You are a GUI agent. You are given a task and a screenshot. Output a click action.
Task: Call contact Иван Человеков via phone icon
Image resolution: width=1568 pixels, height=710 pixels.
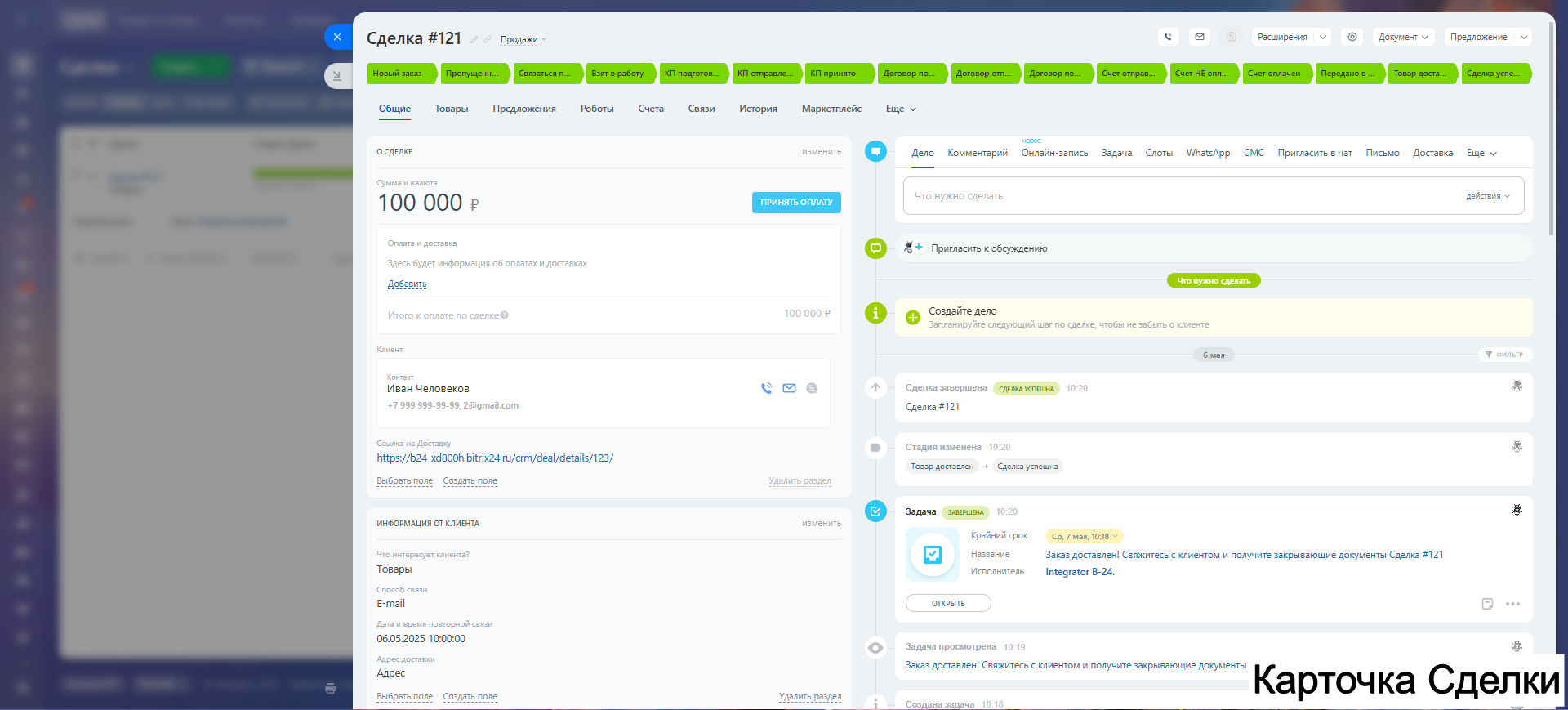pyautogui.click(x=766, y=389)
